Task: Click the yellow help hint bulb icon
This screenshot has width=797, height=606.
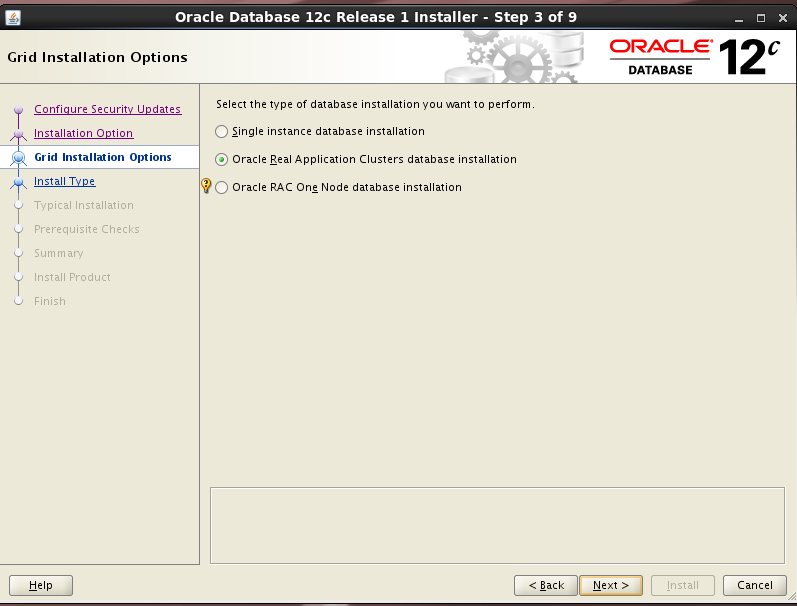Action: [x=206, y=185]
